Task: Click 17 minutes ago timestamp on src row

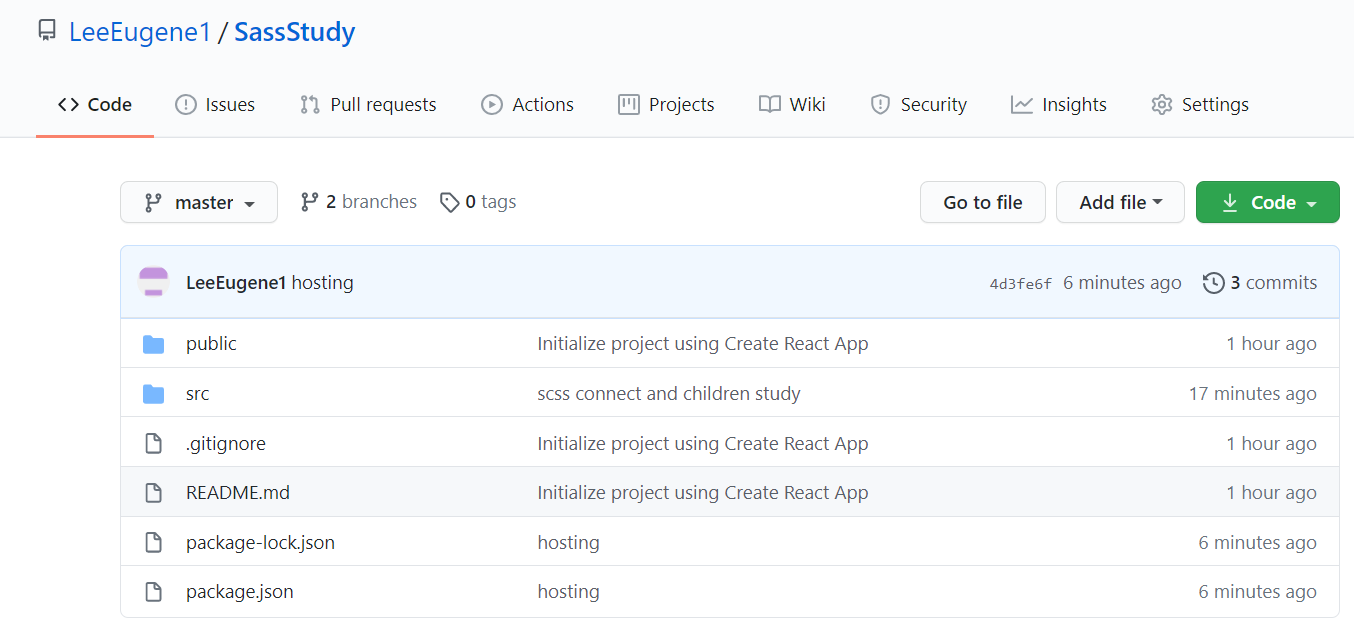Action: 1253,393
